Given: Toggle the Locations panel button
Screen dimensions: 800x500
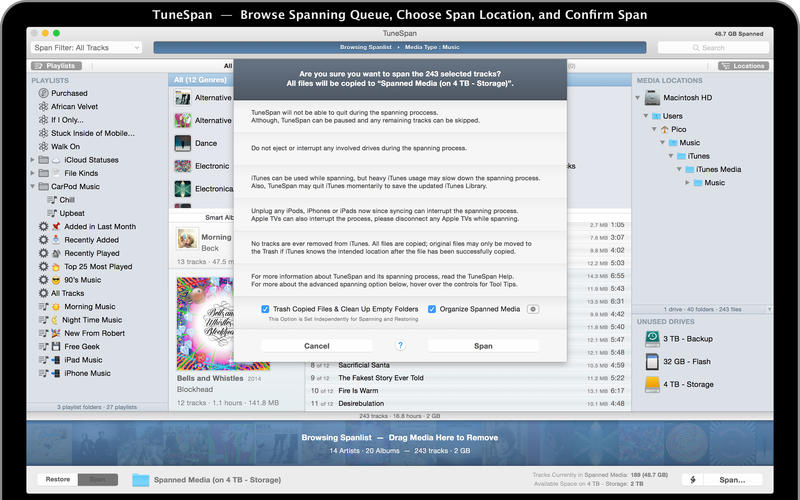Looking at the screenshot, I should coord(743,66).
